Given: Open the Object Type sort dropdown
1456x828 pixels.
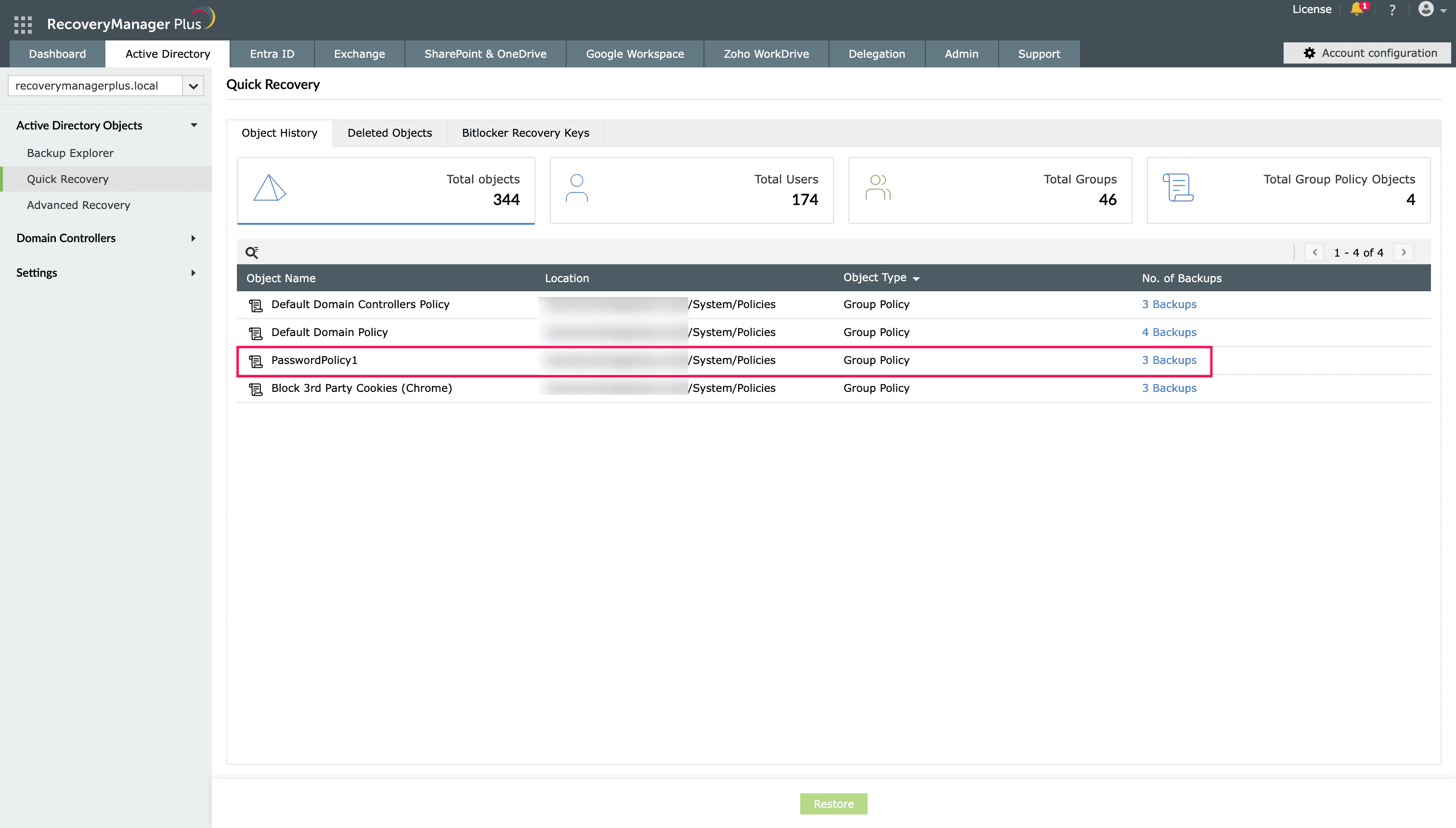Looking at the screenshot, I should click(916, 278).
